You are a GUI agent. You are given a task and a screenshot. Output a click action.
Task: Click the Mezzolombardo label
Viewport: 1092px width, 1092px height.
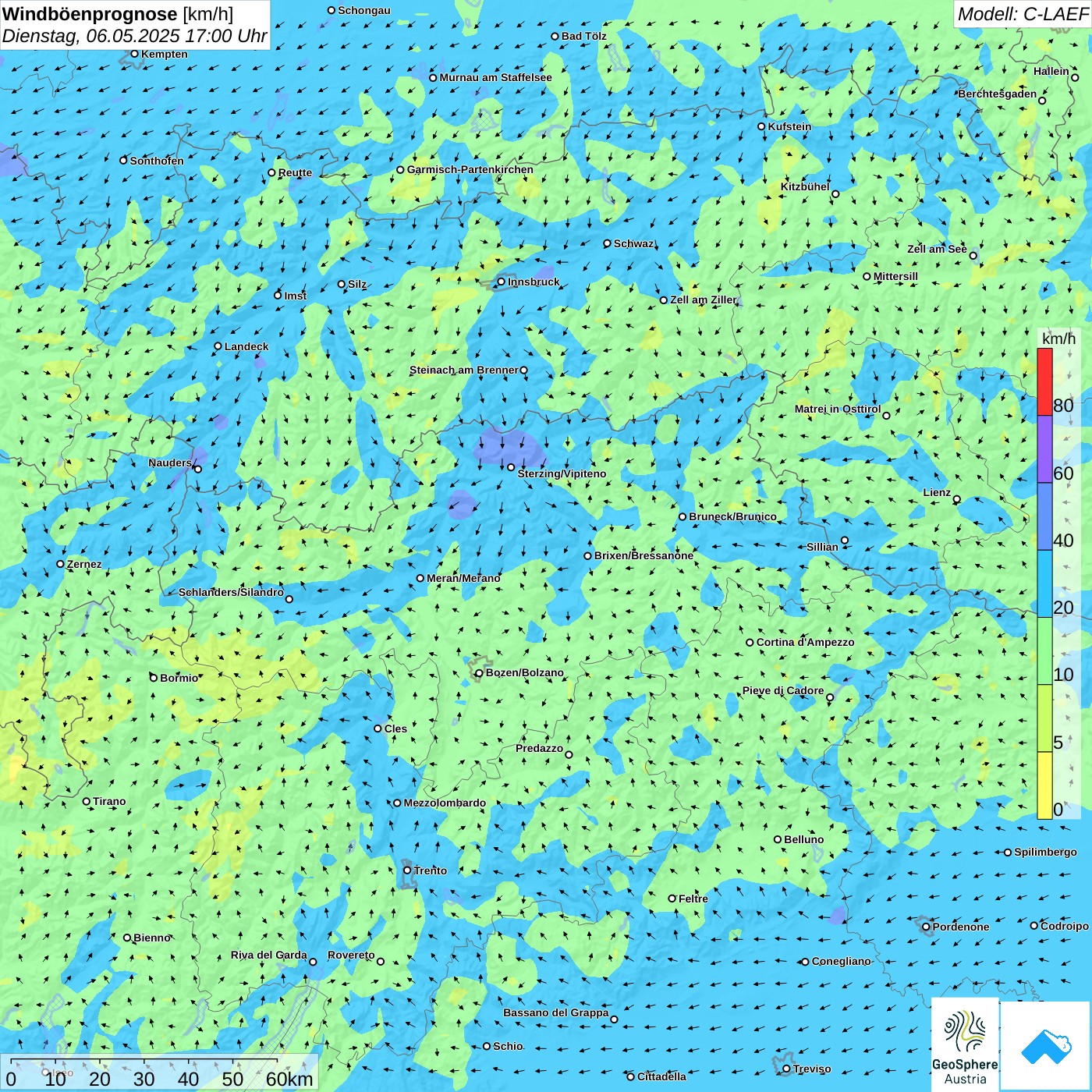445,803
